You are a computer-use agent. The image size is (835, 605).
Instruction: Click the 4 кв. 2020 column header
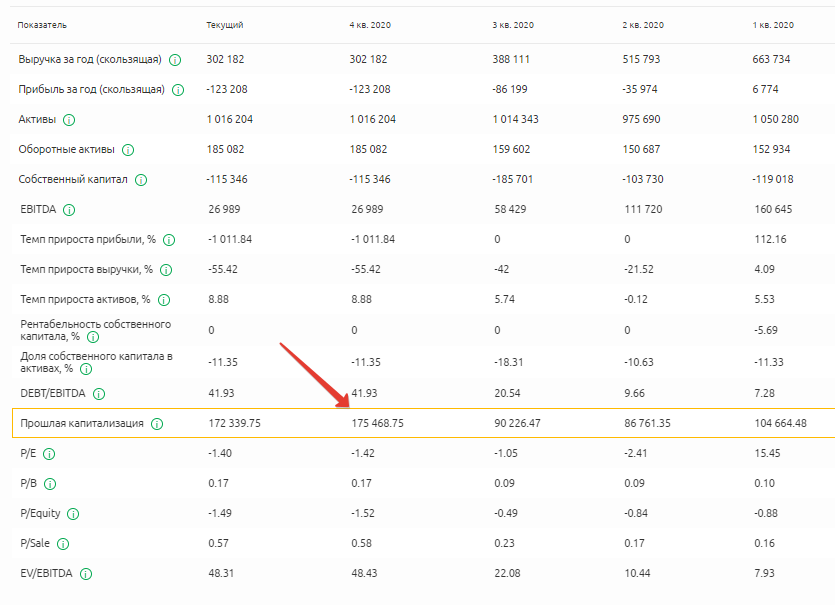coord(370,25)
